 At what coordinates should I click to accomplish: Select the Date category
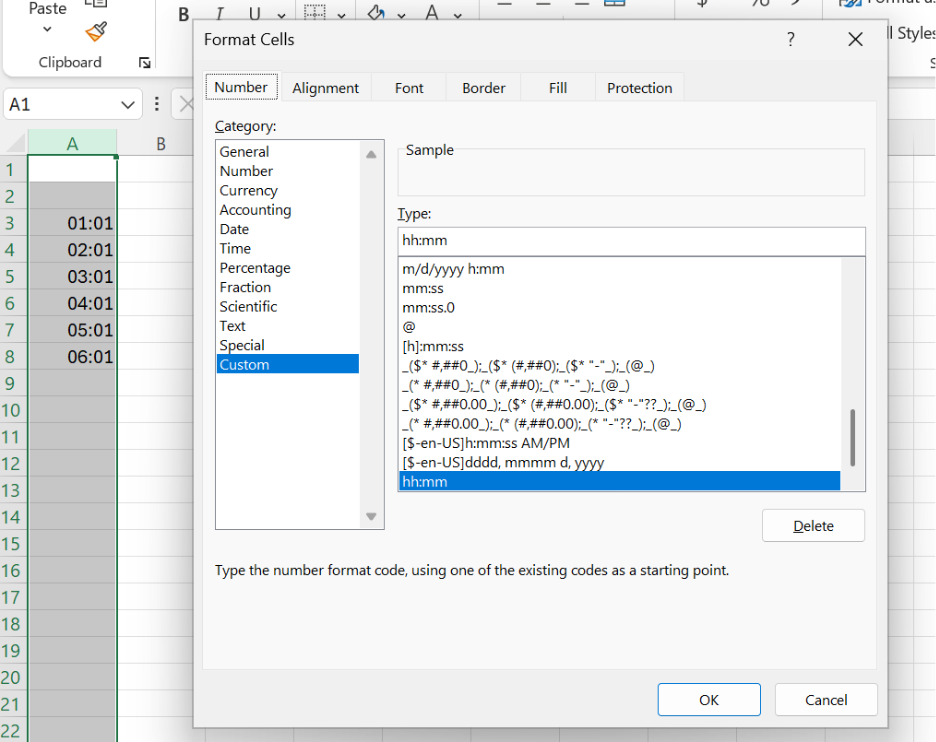pyautogui.click(x=288, y=229)
